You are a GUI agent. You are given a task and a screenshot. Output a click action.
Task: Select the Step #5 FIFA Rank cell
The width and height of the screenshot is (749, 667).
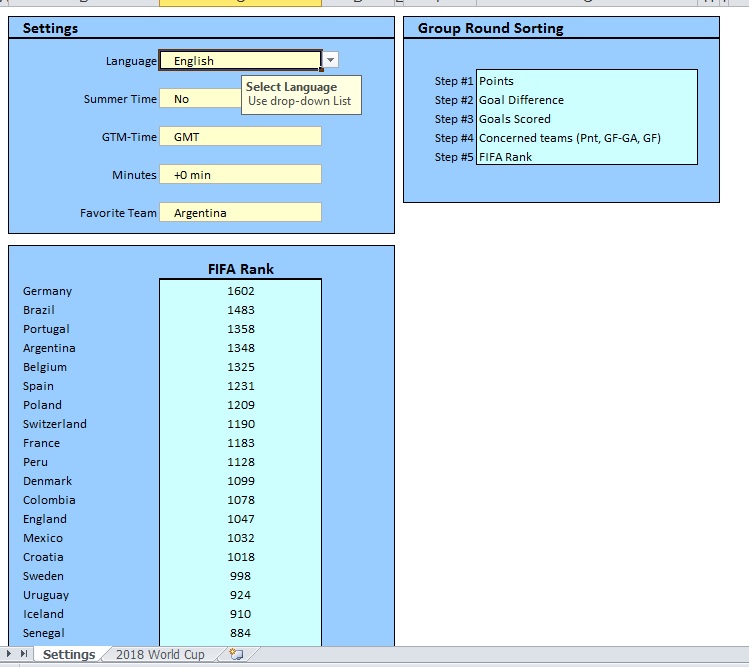(587, 156)
